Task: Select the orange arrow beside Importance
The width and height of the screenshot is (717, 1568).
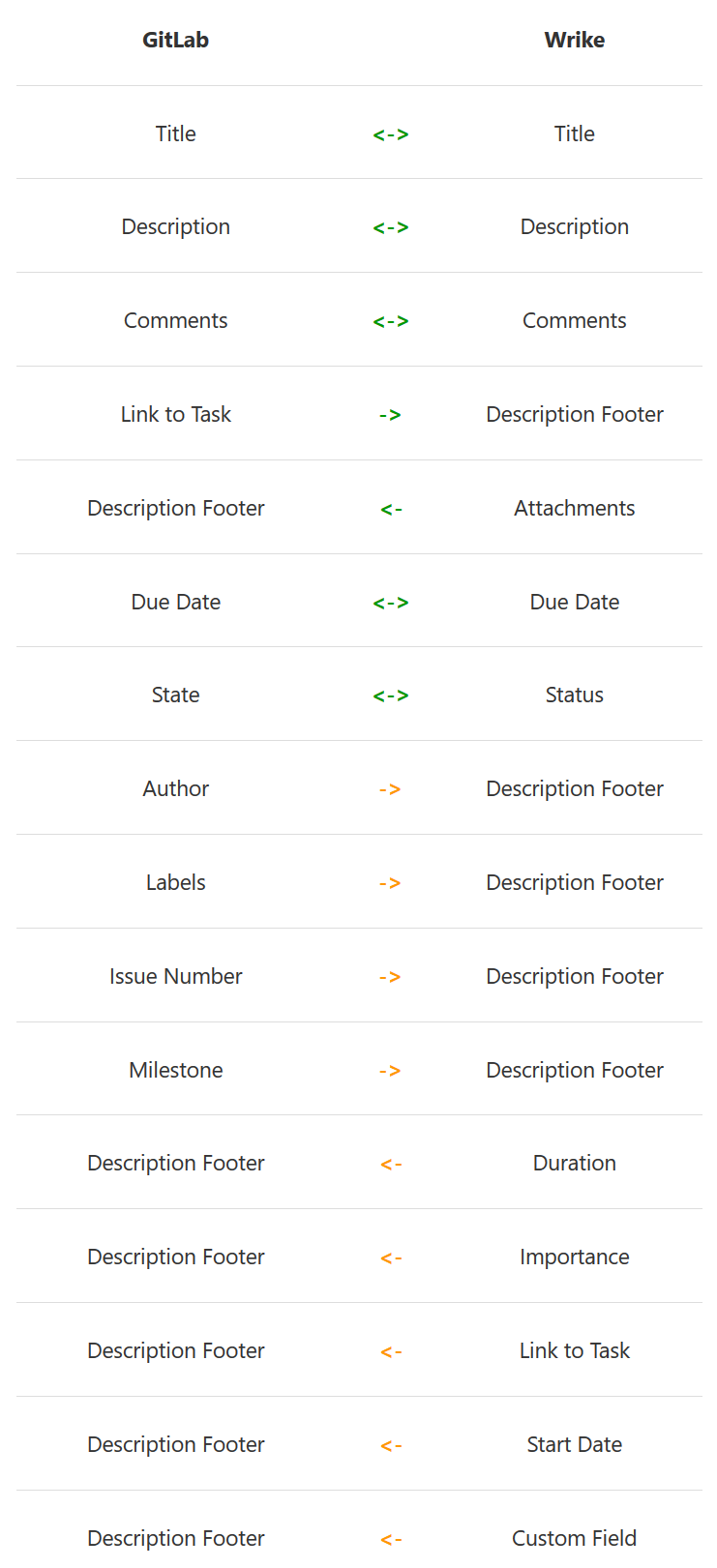Action: [x=391, y=1257]
